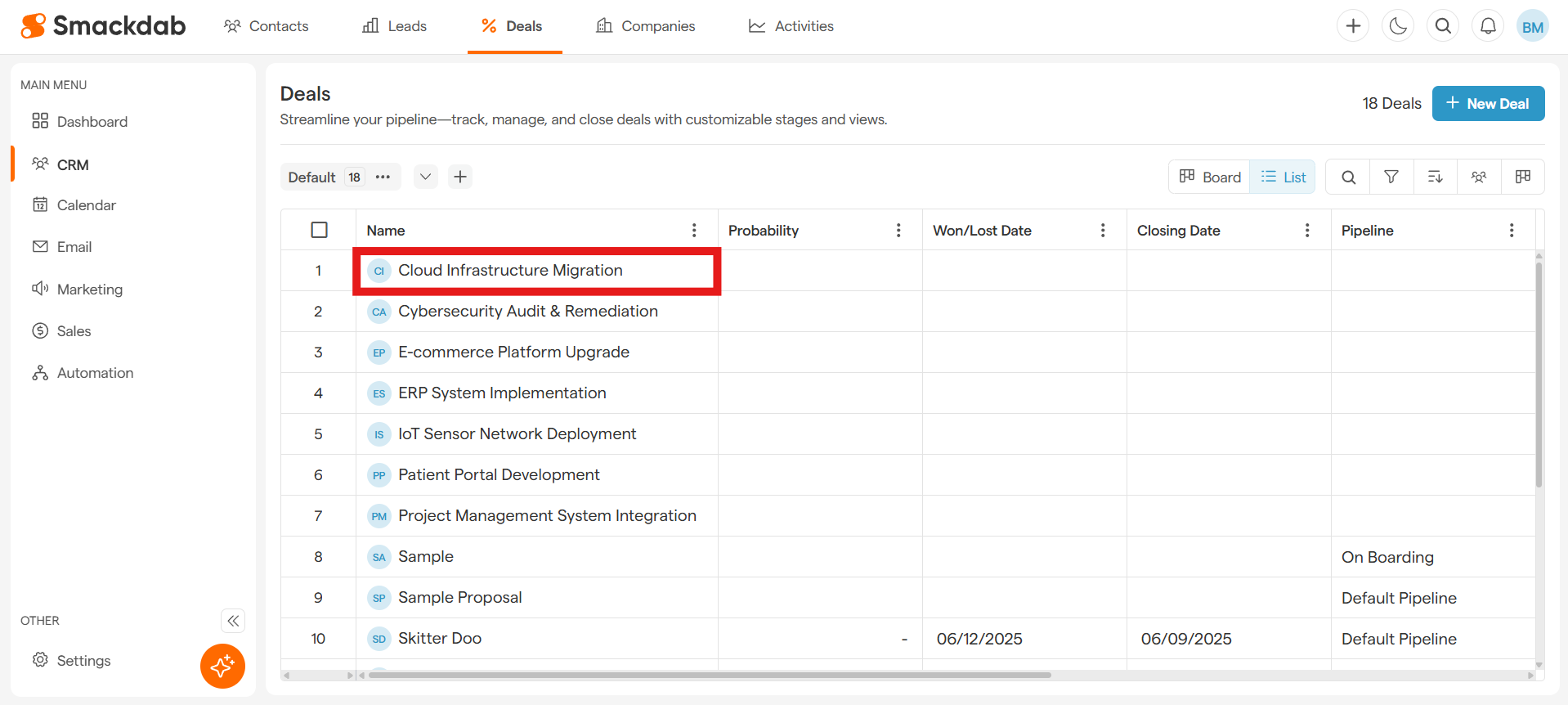Open the notifications bell
The height and width of the screenshot is (705, 1568).
(1488, 26)
